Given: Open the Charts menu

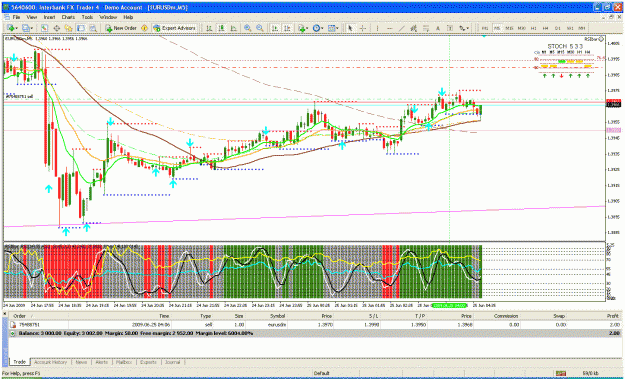Looking at the screenshot, I should click(x=68, y=18).
